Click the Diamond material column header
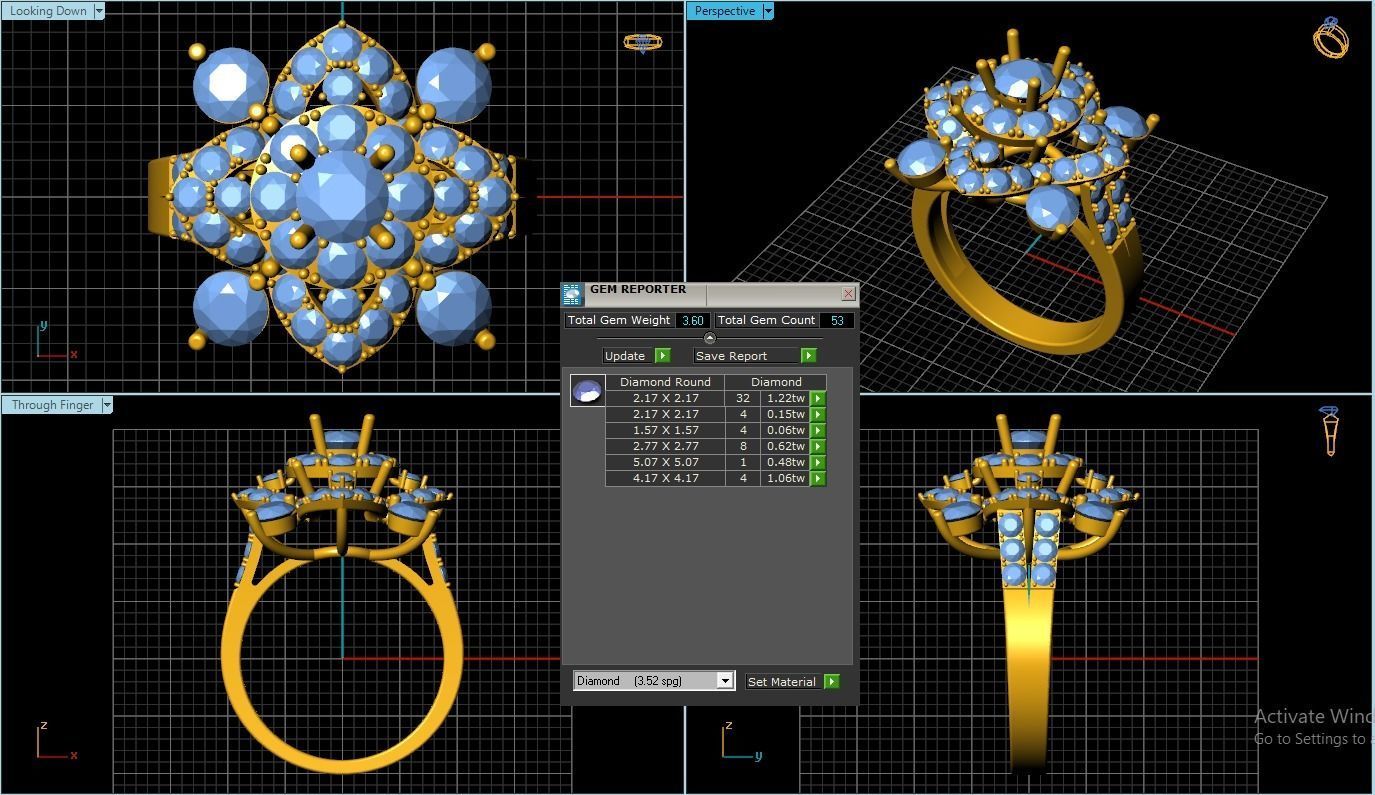1375x795 pixels. [776, 382]
